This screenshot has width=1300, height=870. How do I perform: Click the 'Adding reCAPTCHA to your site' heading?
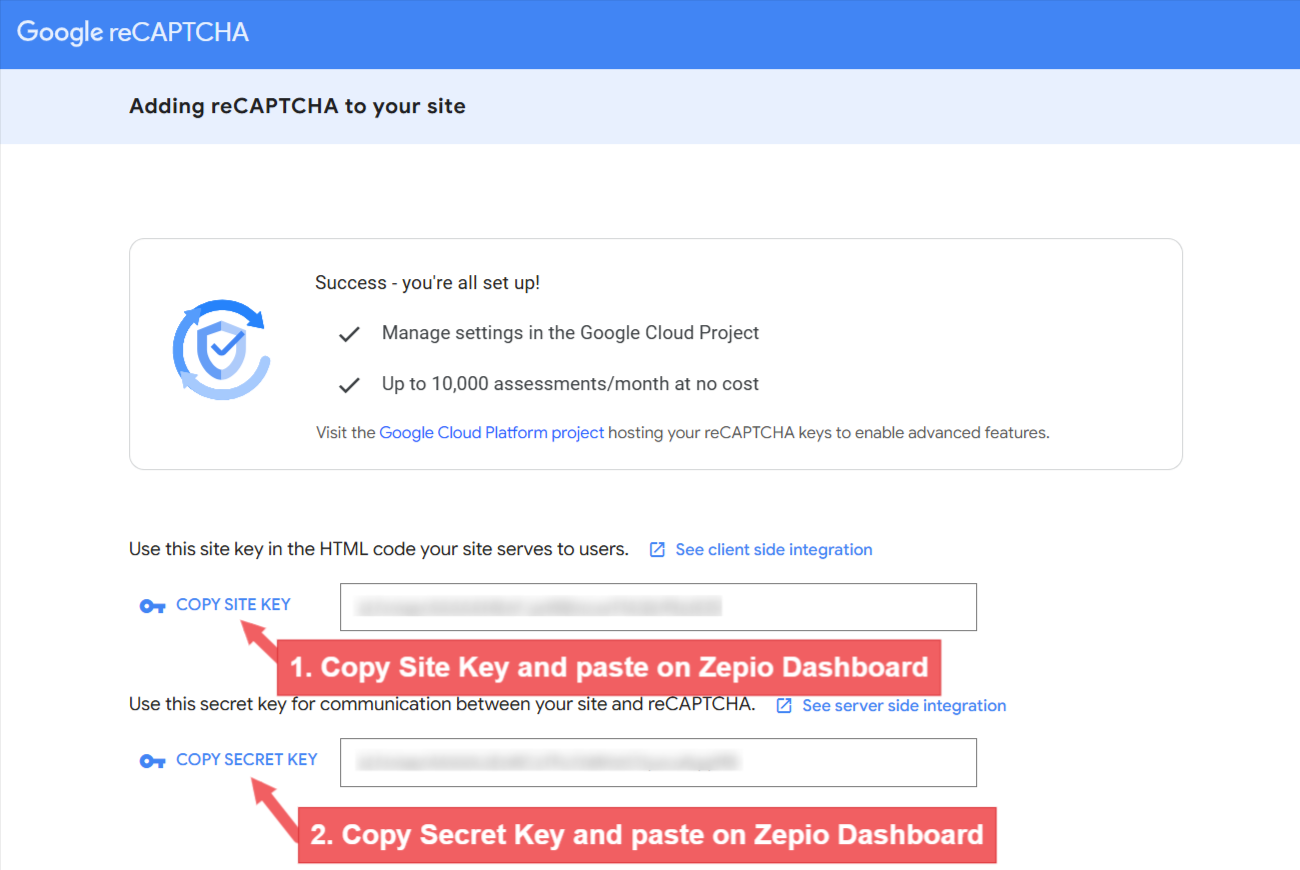297,105
